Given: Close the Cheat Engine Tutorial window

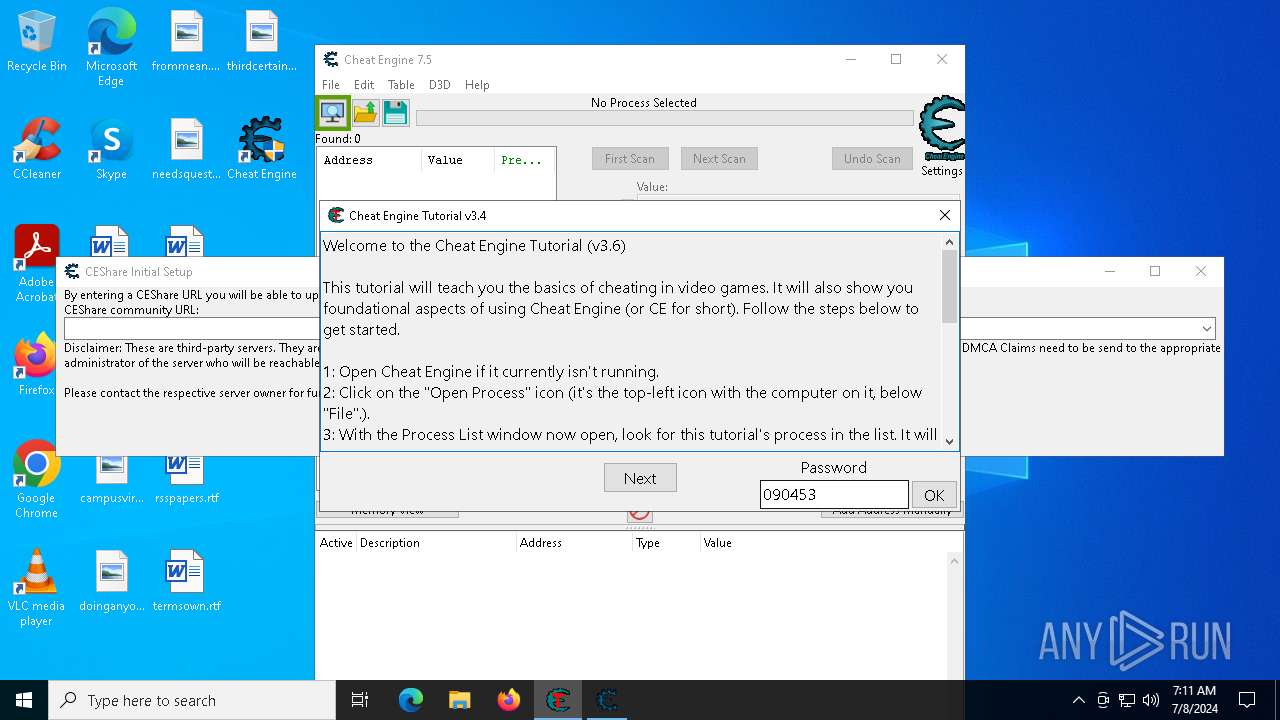Looking at the screenshot, I should tap(945, 215).
